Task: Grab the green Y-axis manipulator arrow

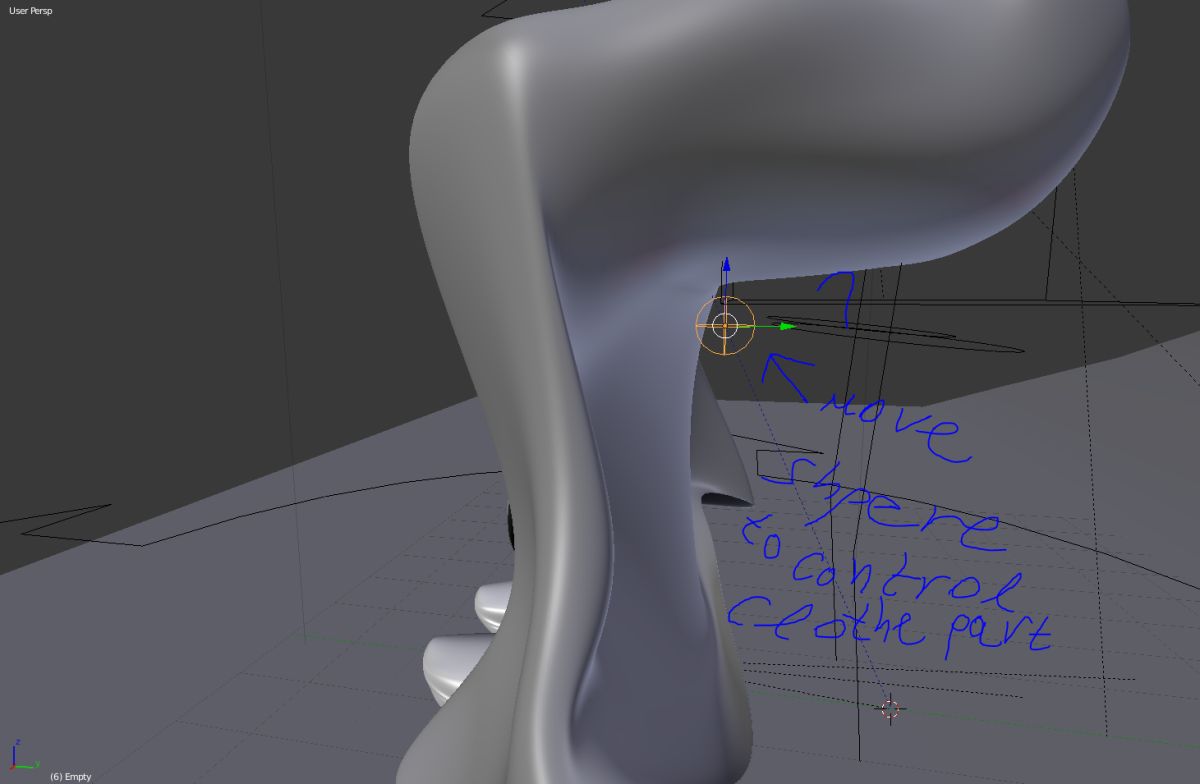Action: tap(787, 325)
